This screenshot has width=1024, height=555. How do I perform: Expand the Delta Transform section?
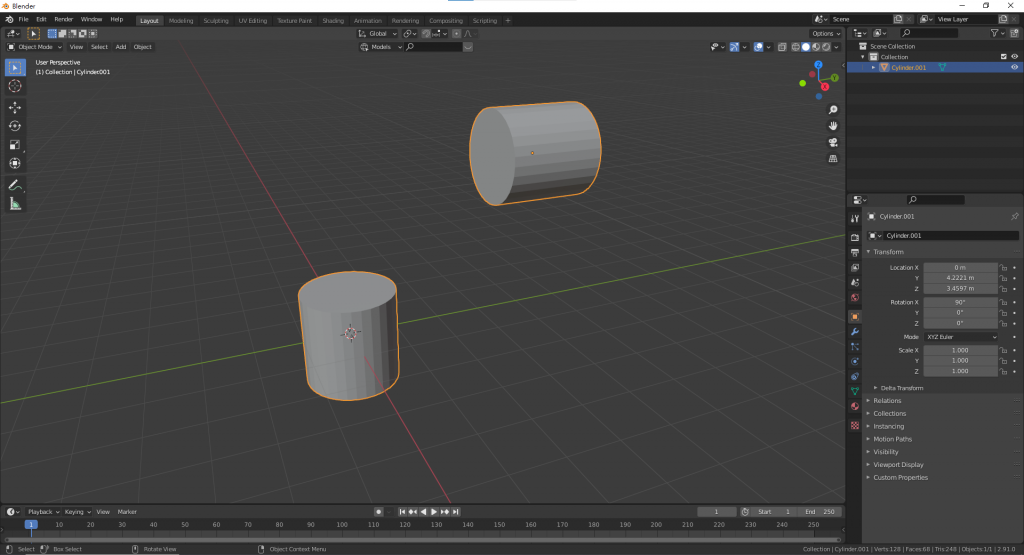(901, 388)
